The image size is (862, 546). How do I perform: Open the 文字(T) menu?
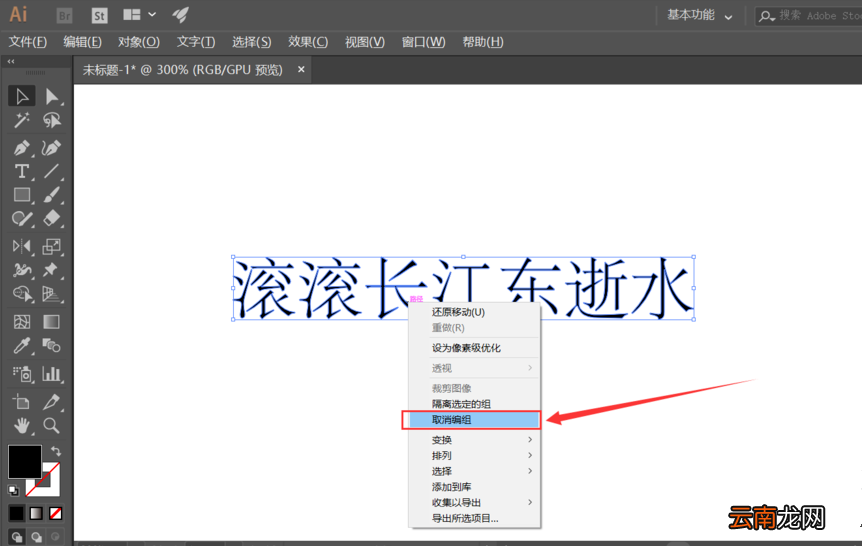(x=196, y=42)
